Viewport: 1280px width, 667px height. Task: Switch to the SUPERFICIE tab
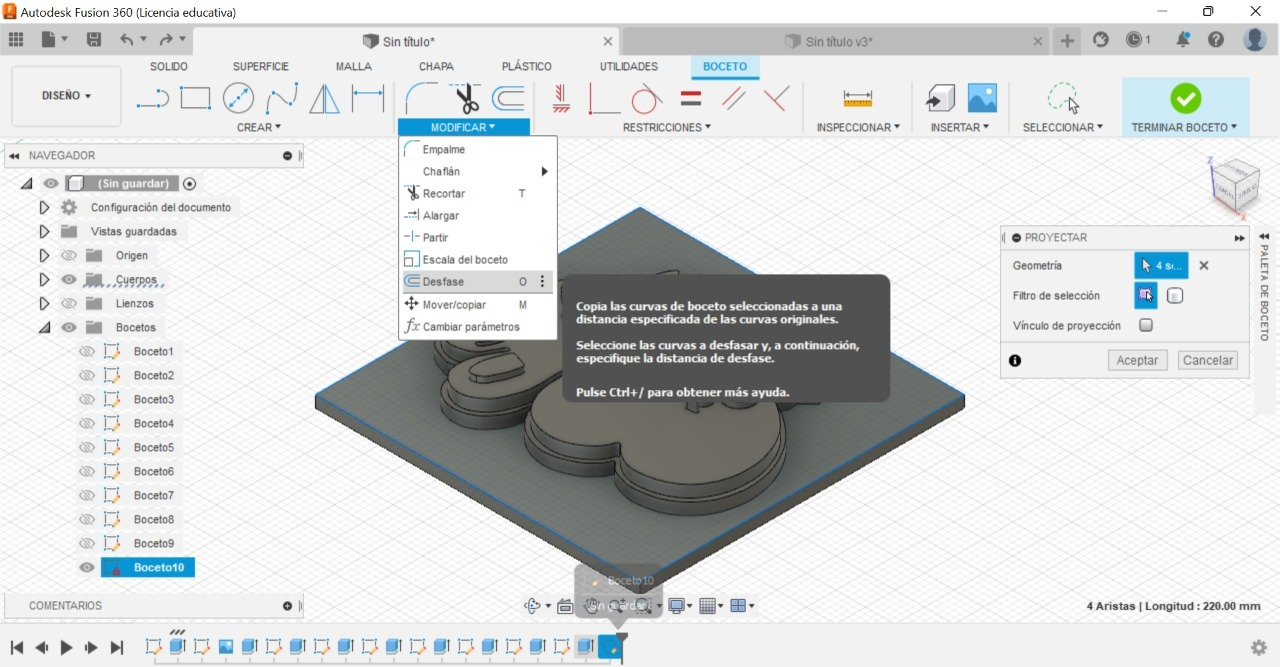coord(261,66)
